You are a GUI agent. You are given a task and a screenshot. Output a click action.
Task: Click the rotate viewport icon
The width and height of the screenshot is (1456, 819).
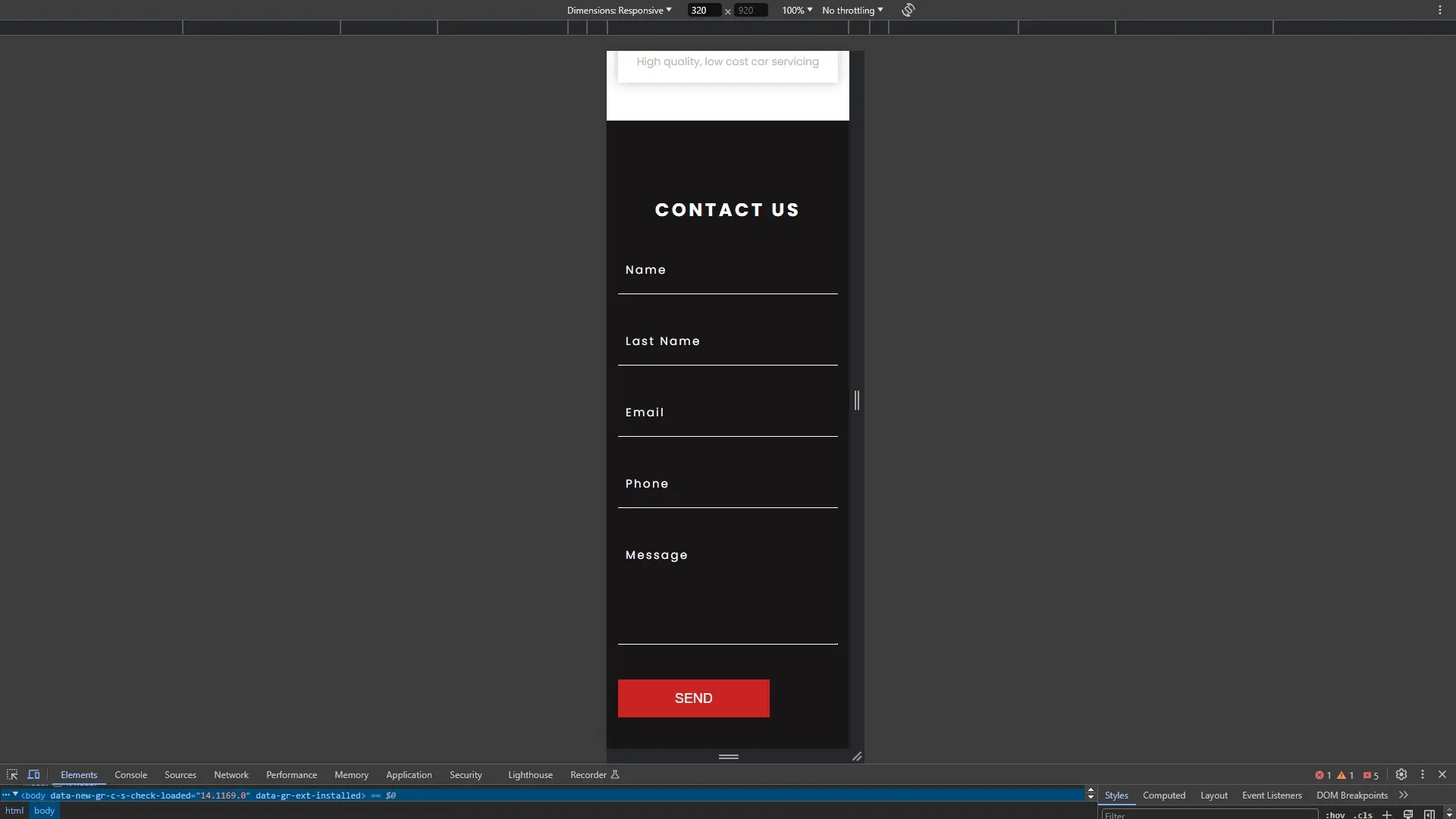click(x=908, y=10)
